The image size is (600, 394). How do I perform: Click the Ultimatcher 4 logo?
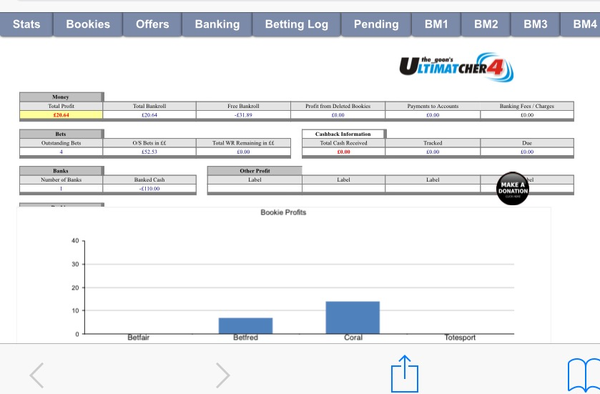click(457, 67)
